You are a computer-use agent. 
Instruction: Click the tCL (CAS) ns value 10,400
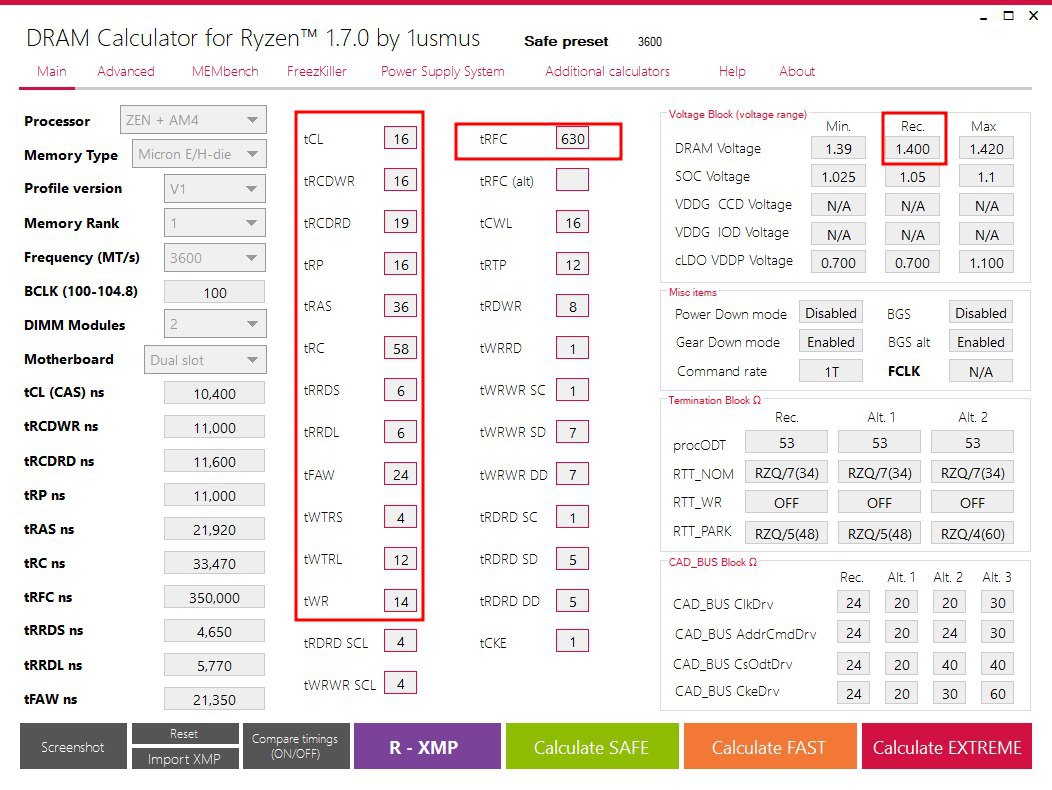point(215,393)
